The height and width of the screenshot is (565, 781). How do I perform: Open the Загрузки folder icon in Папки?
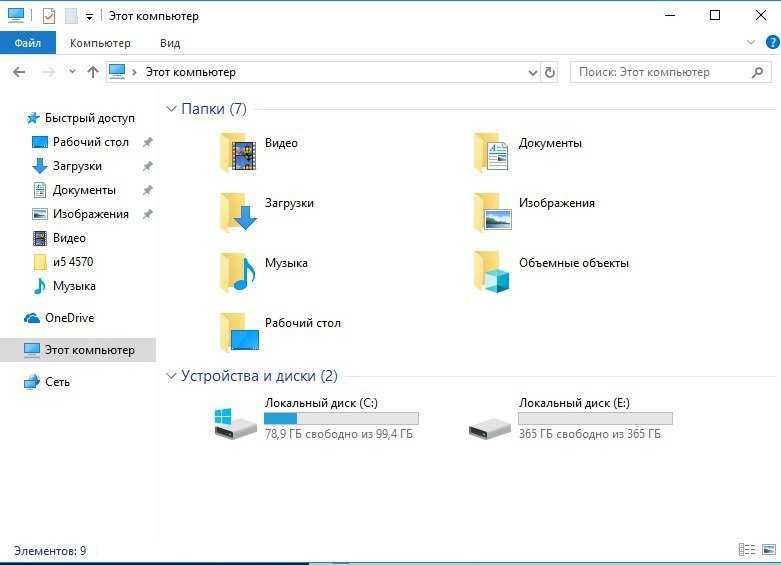[x=238, y=212]
